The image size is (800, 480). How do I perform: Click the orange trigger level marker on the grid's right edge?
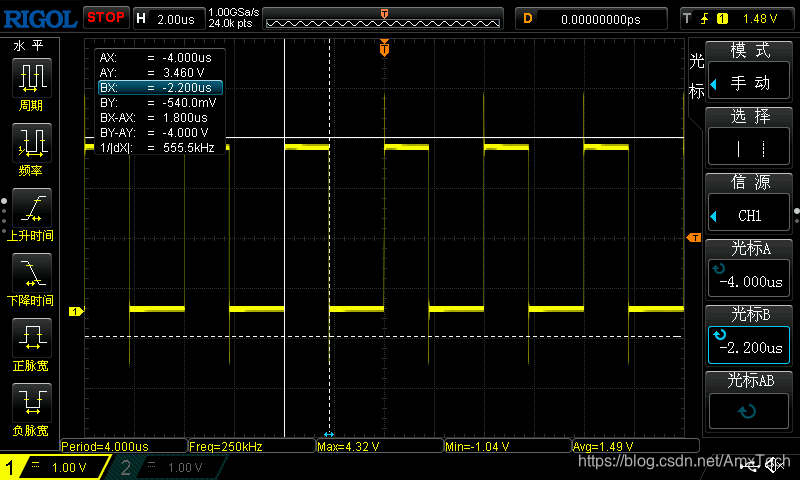point(694,238)
